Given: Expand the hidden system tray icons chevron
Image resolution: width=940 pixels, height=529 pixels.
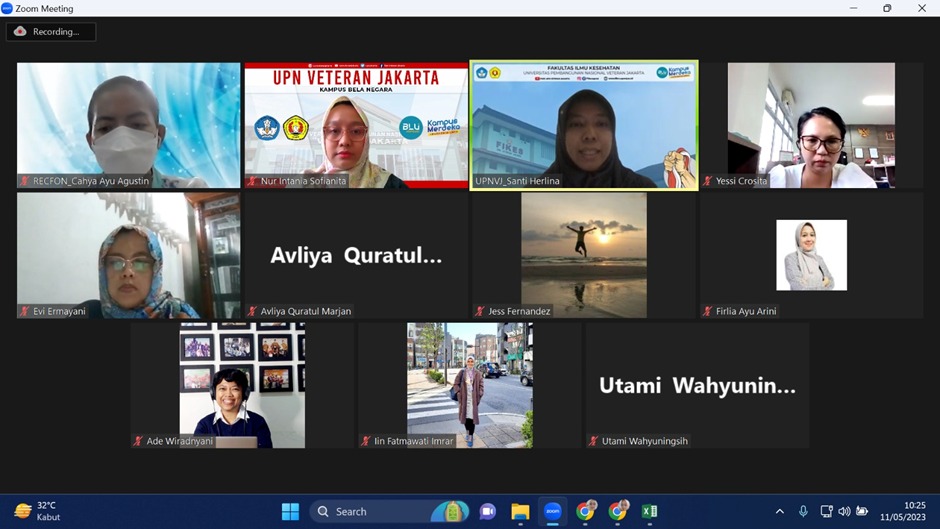Looking at the screenshot, I should (780, 512).
